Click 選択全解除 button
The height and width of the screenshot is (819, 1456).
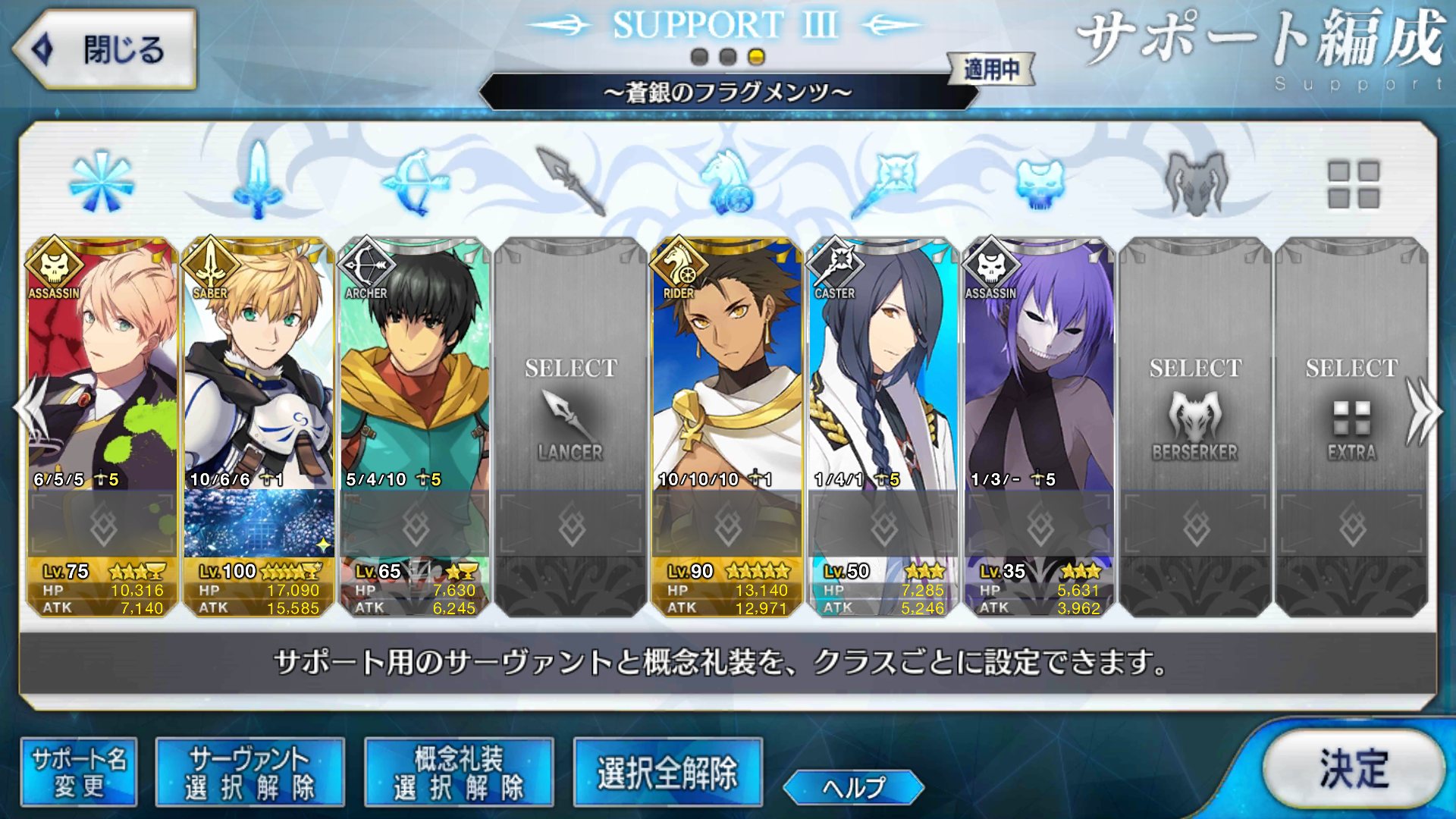[667, 772]
